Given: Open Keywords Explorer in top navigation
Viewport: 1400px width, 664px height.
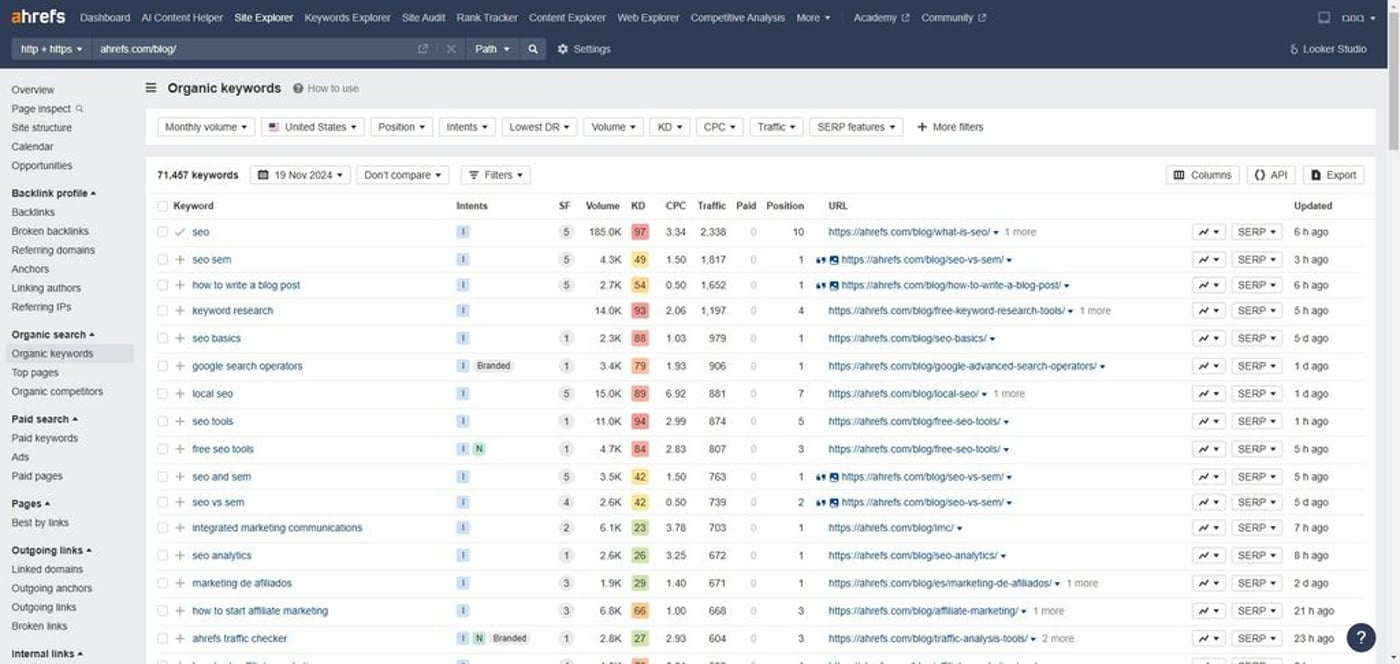Looking at the screenshot, I should coord(347,17).
